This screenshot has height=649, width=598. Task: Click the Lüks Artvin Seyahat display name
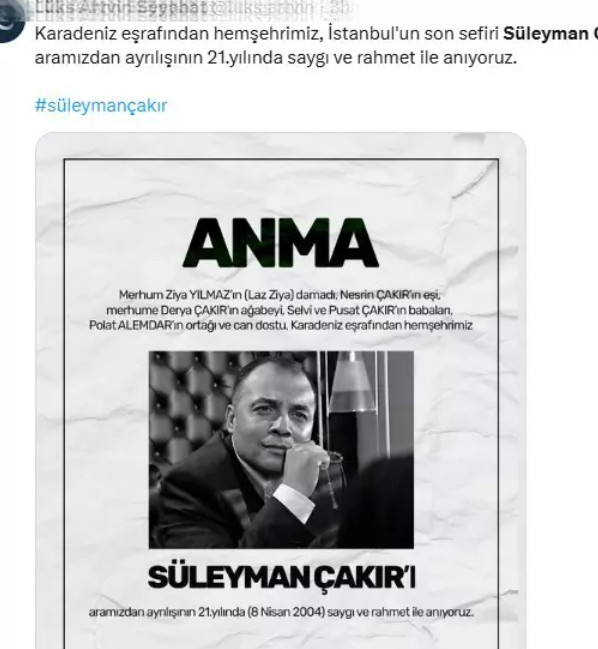click(x=120, y=8)
